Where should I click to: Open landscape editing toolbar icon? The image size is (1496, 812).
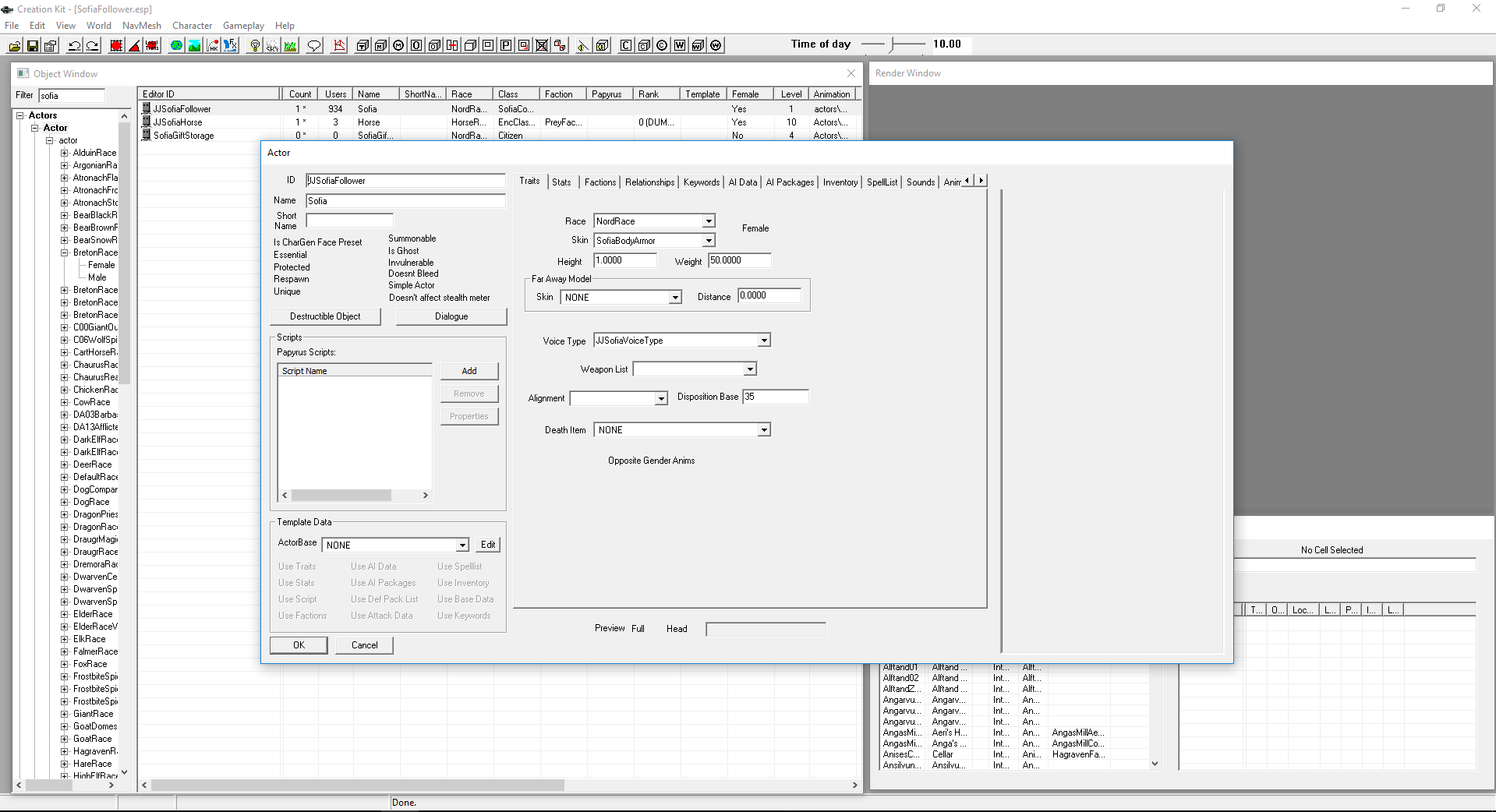194,45
